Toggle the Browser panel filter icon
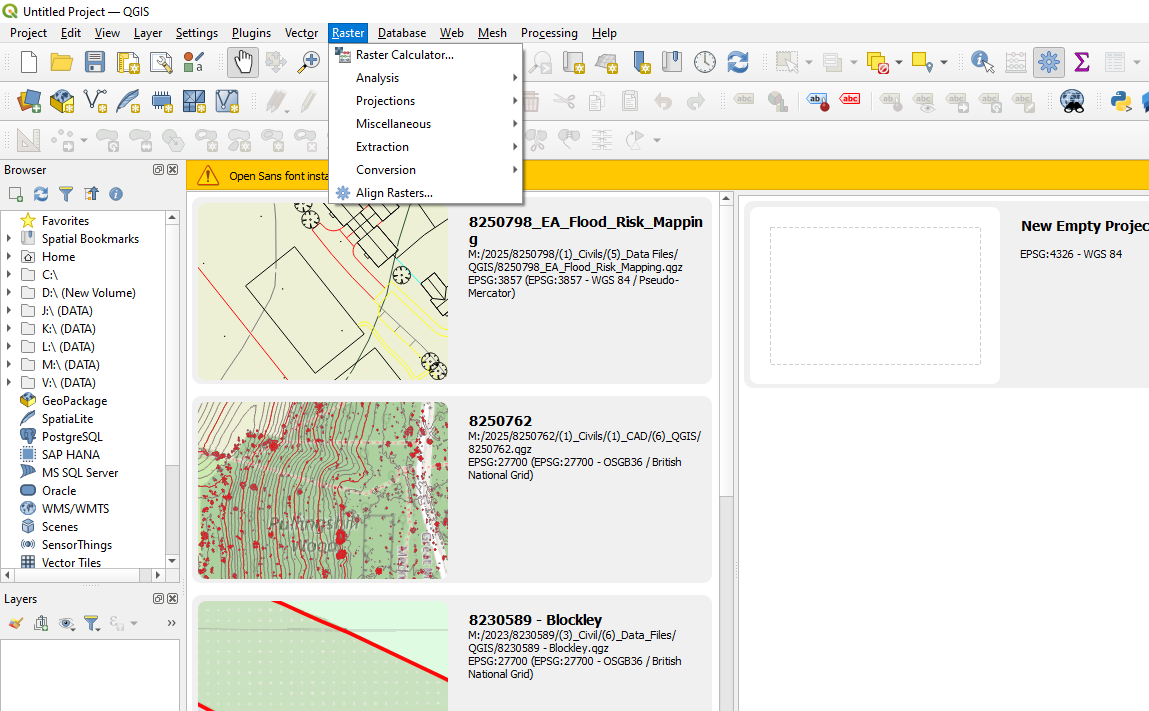The image size is (1149, 711). 66,194
